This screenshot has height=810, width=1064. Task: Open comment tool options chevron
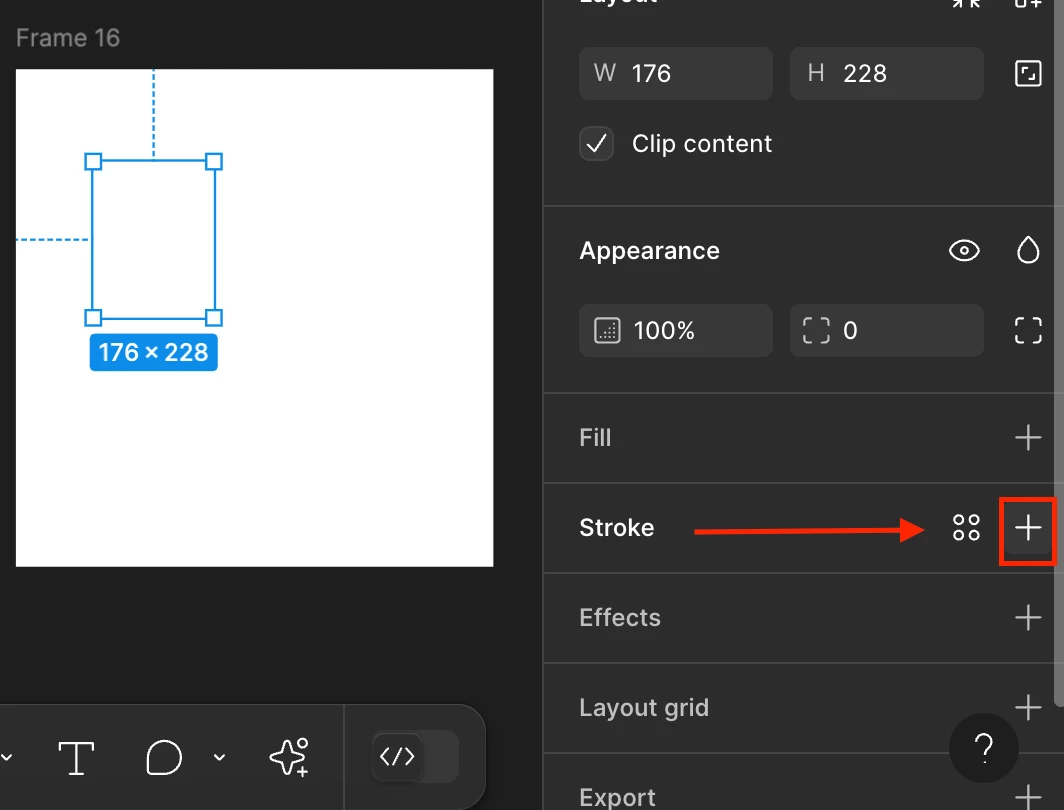click(x=219, y=757)
